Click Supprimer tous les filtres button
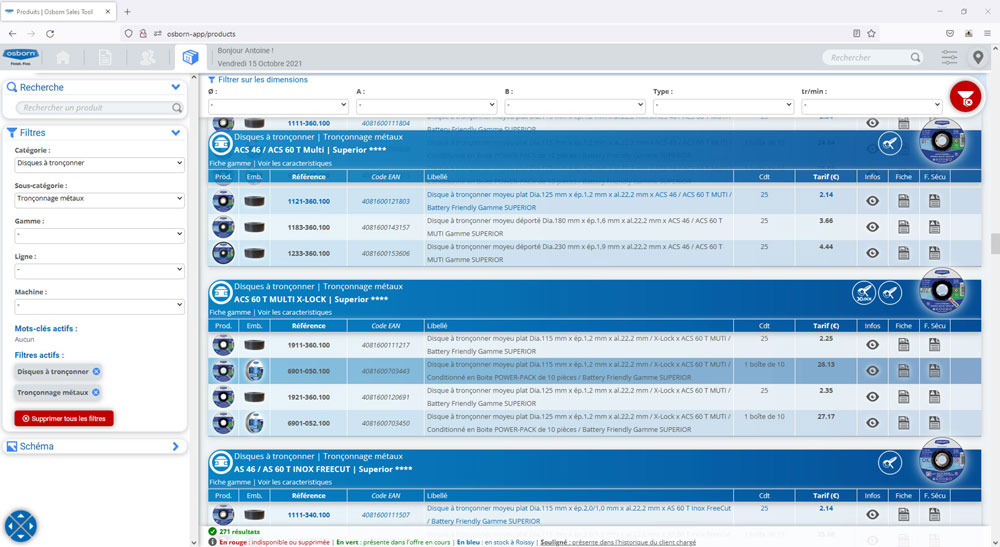The width and height of the screenshot is (1000, 547). coord(64,419)
